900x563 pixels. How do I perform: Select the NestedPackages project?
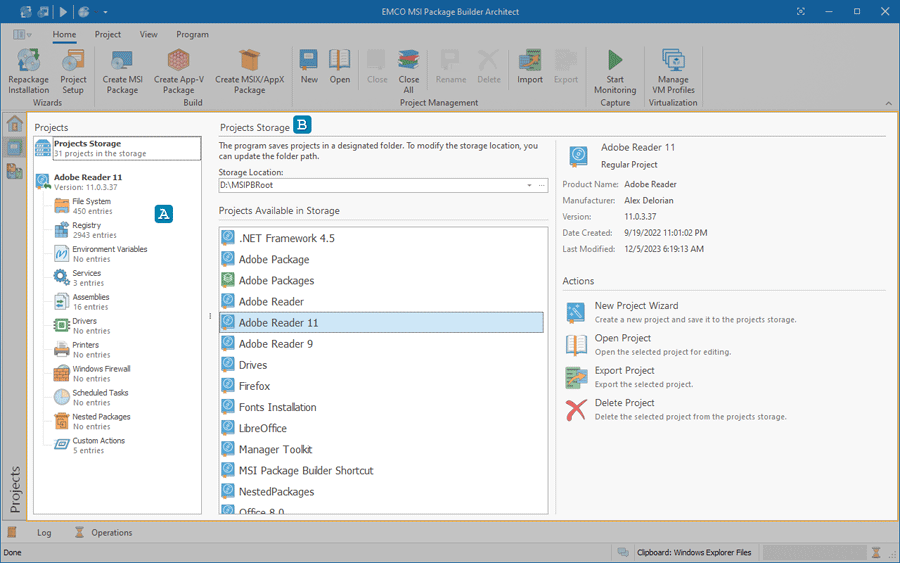coord(381,492)
